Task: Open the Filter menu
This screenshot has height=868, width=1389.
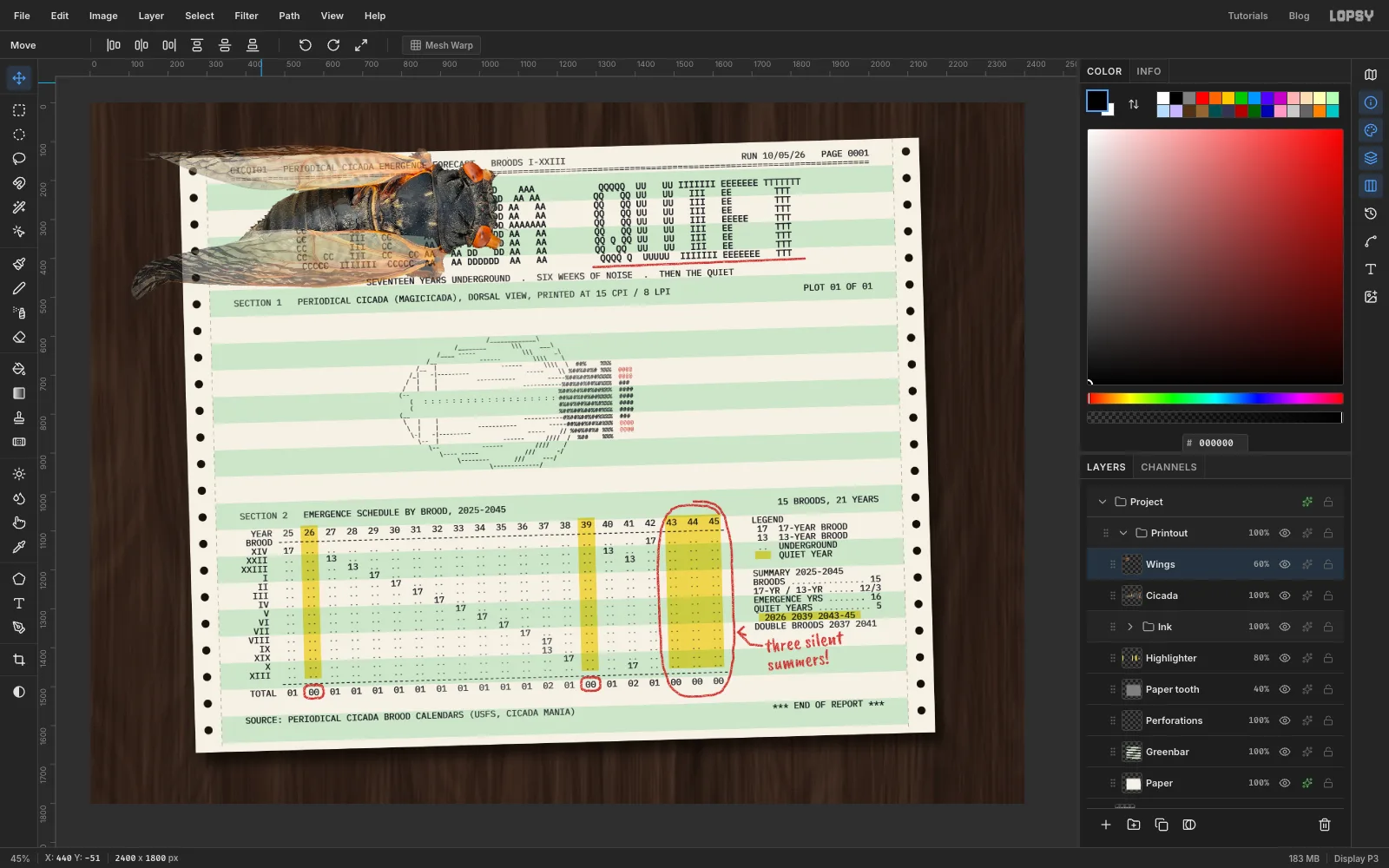Action: [x=247, y=16]
